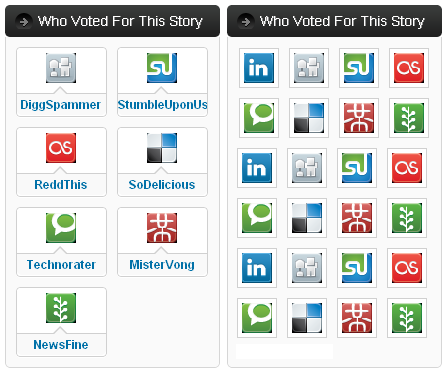Select top-row StumbleUpon thumbnail in right grid
The height and width of the screenshot is (371, 448).
point(359,68)
